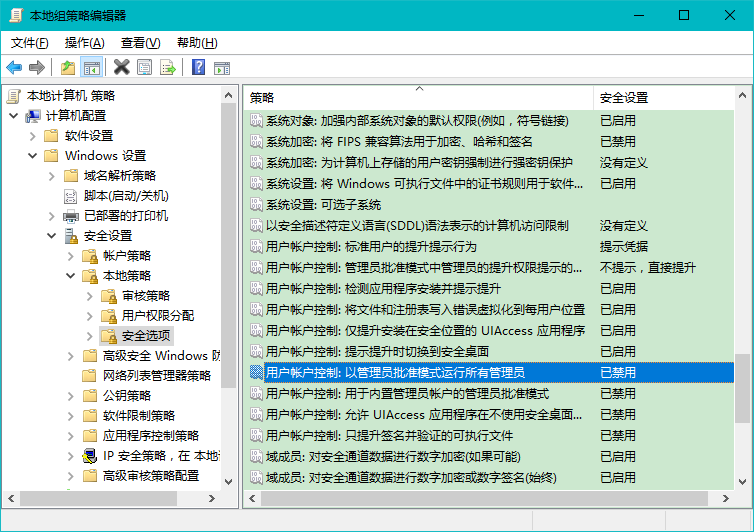Open the 查看(V) menu
754x532 pixels.
pos(140,43)
